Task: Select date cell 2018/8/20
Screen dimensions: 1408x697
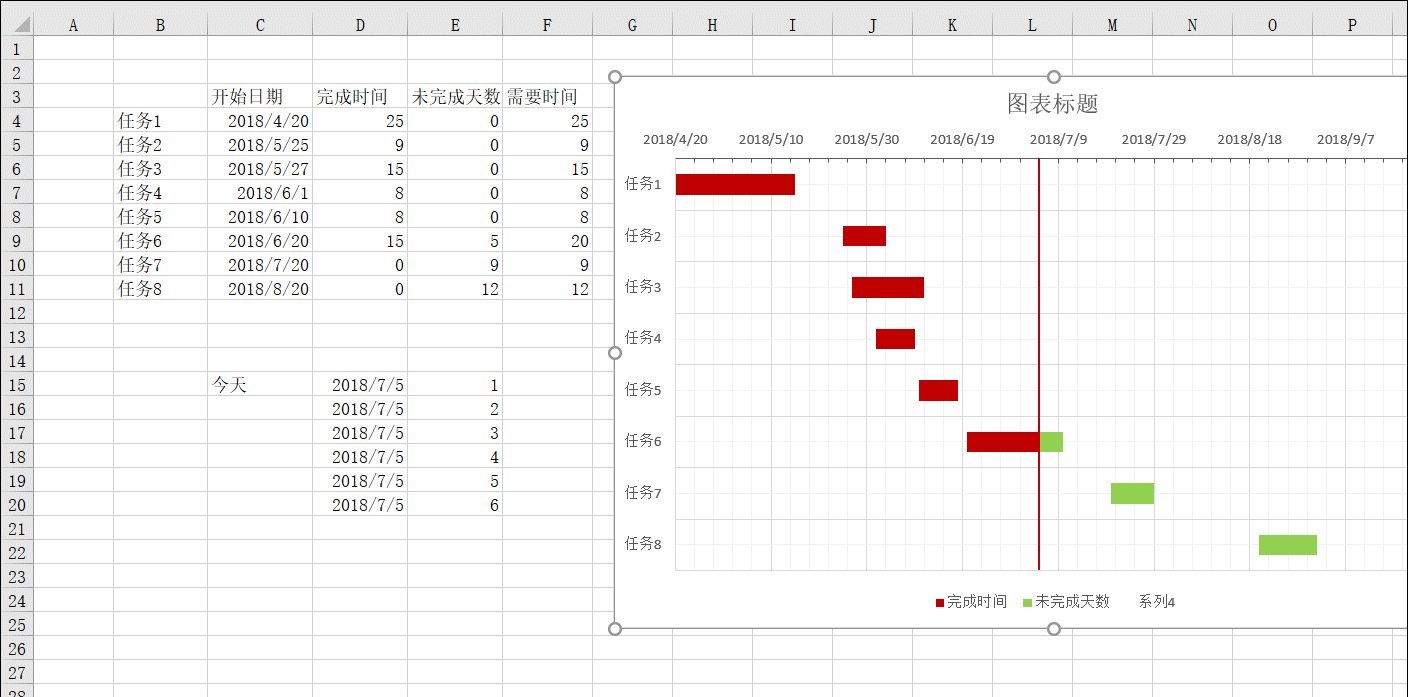Action: coord(260,289)
